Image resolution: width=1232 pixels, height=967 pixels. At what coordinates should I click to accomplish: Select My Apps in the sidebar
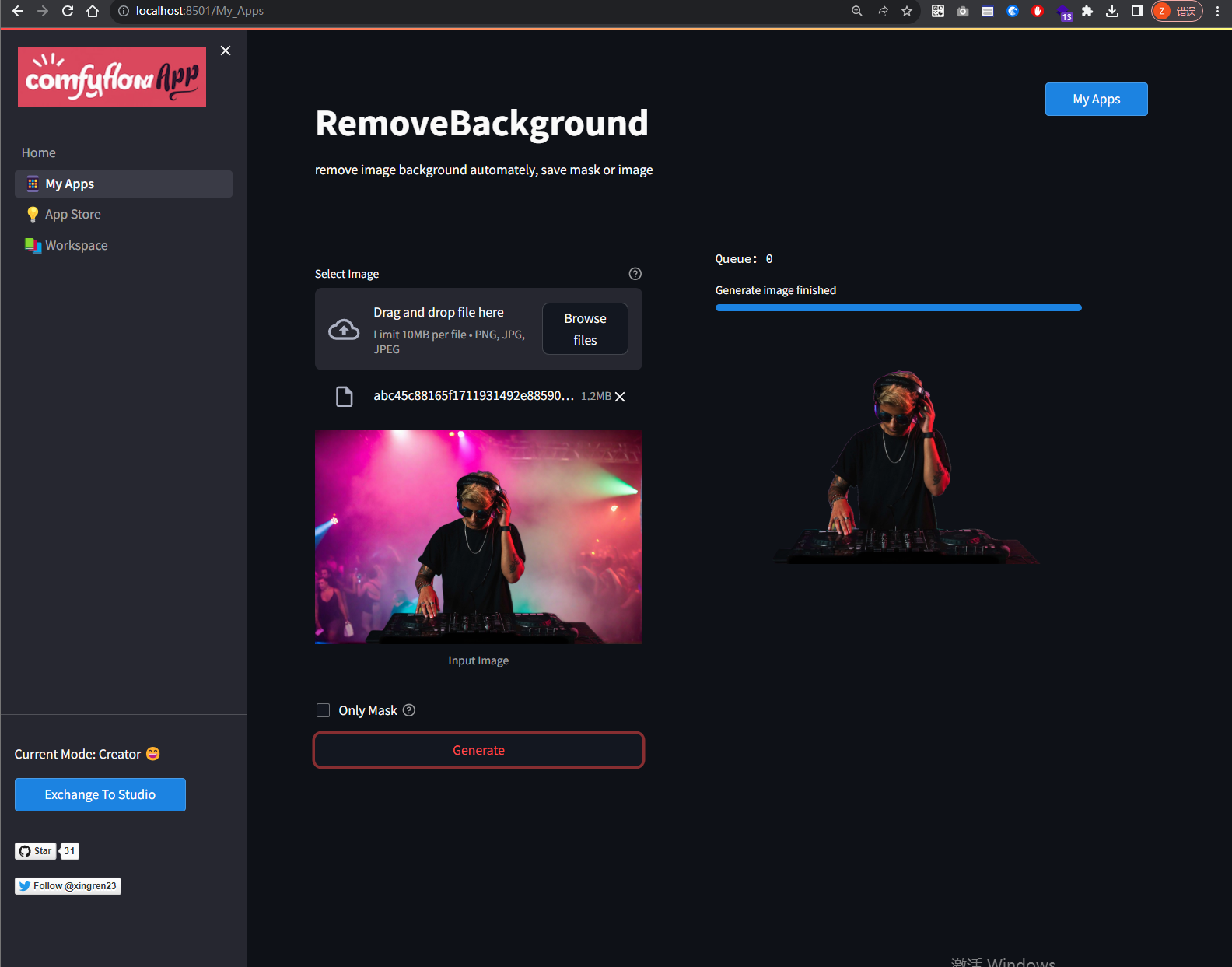click(x=69, y=184)
